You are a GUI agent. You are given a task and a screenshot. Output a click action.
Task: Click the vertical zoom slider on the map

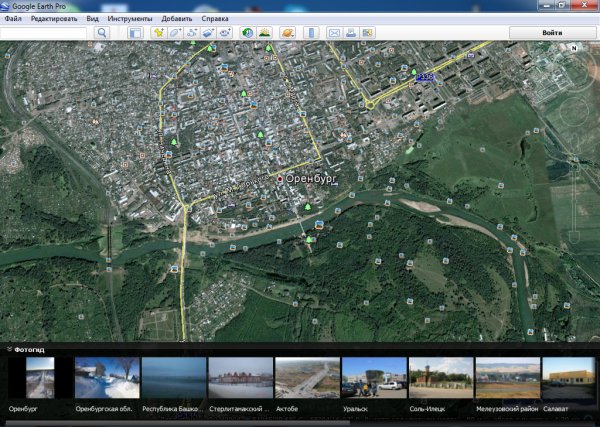coord(574,201)
